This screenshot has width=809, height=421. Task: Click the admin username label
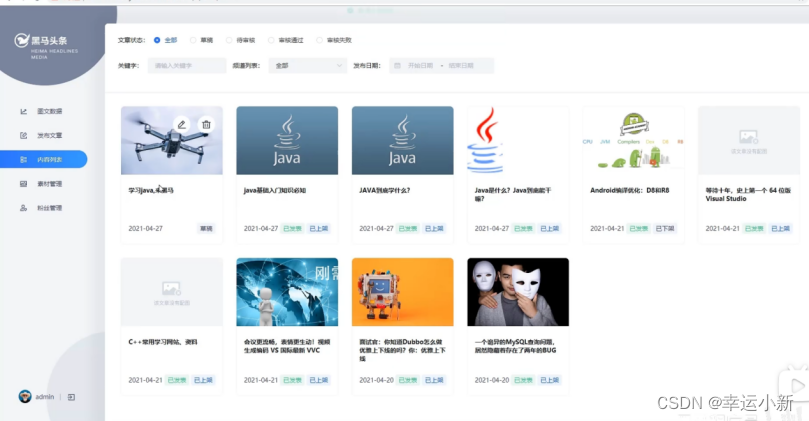pyautogui.click(x=44, y=397)
